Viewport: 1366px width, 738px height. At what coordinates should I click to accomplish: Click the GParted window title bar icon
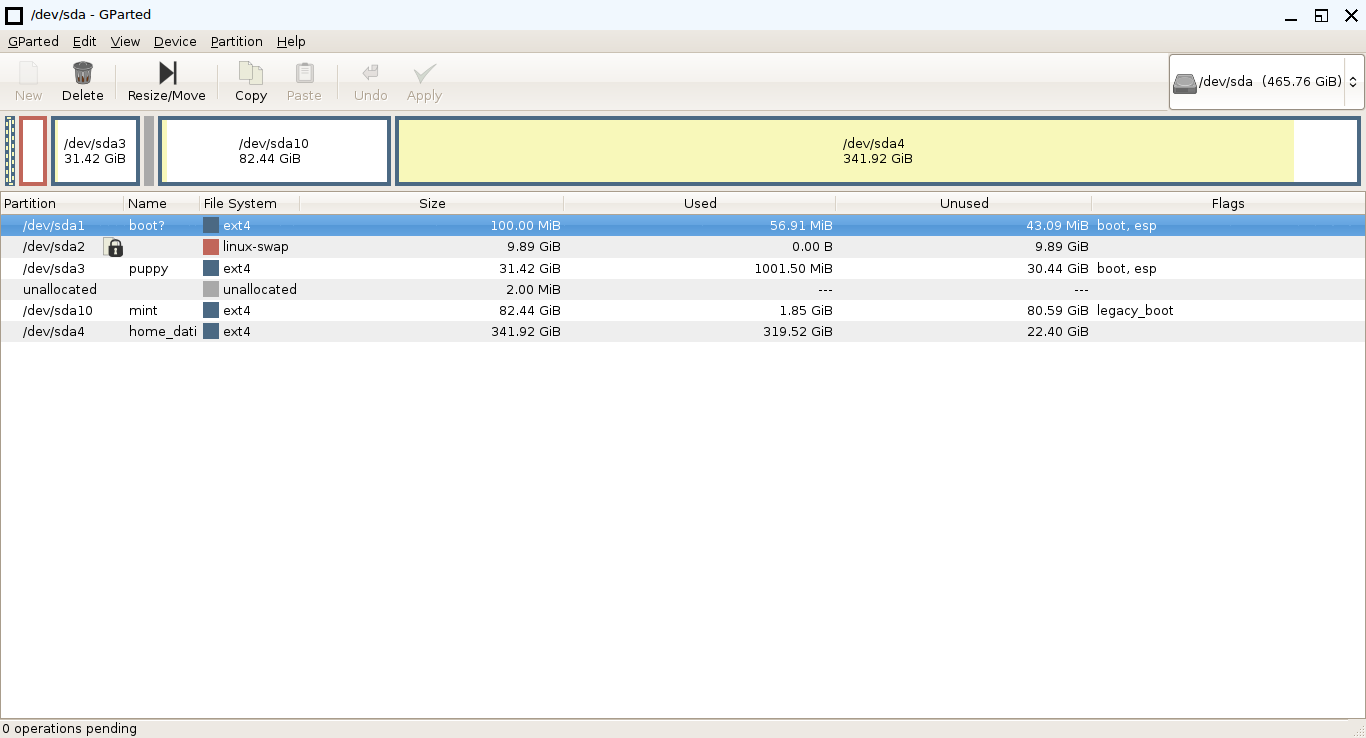coord(14,15)
